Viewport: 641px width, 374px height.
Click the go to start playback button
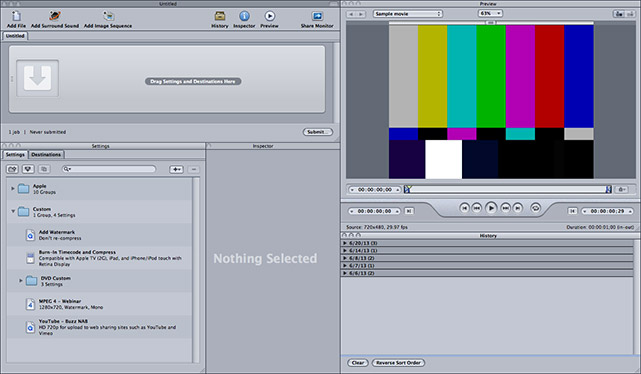pyautogui.click(x=464, y=208)
